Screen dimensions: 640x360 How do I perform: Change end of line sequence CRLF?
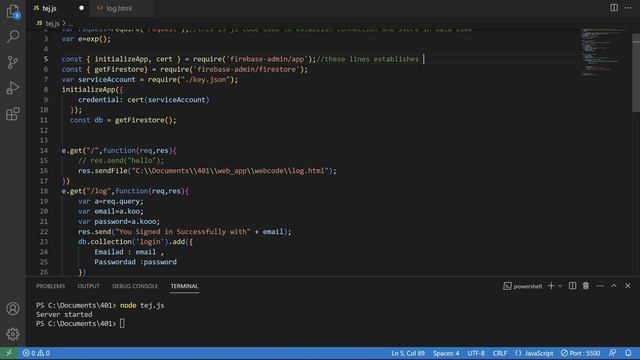(x=500, y=353)
